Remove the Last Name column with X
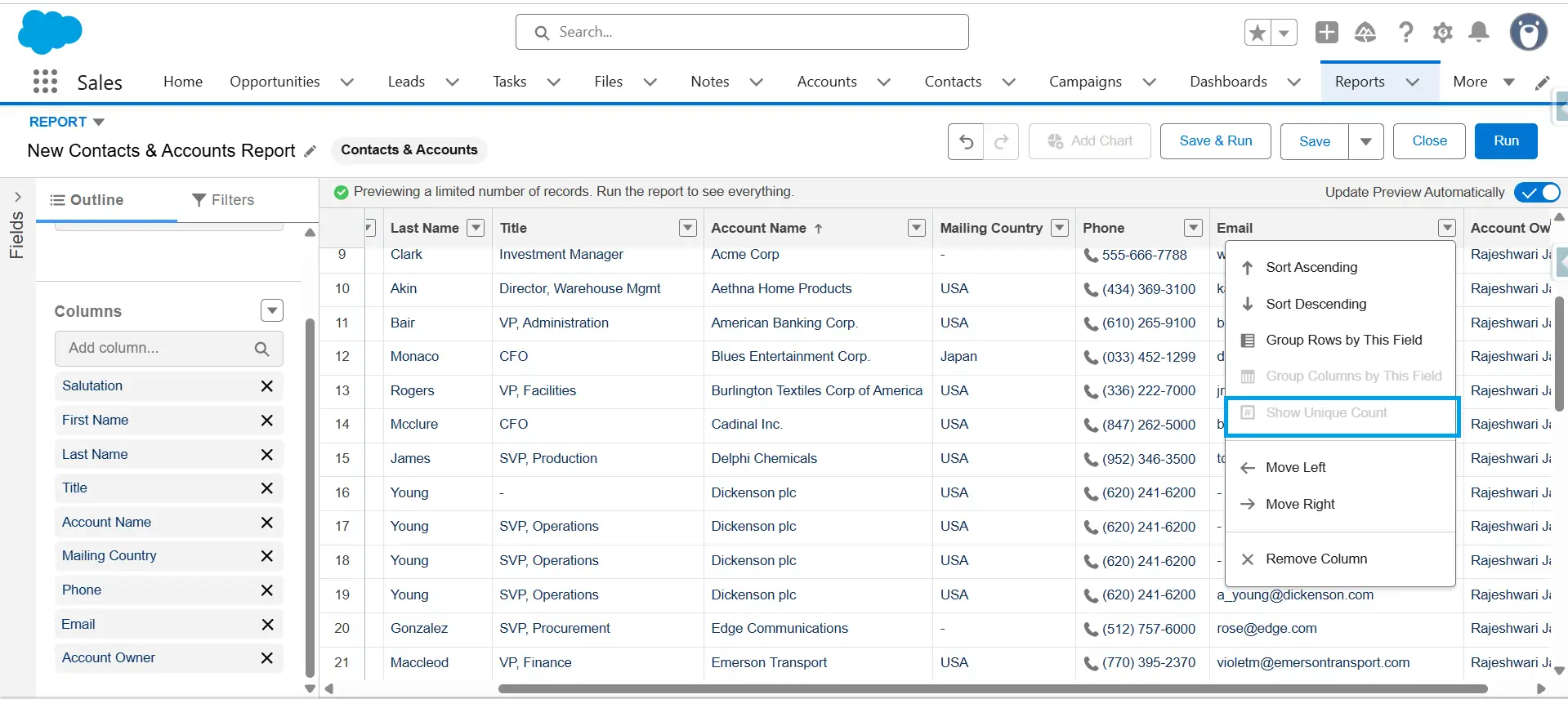 click(267, 455)
